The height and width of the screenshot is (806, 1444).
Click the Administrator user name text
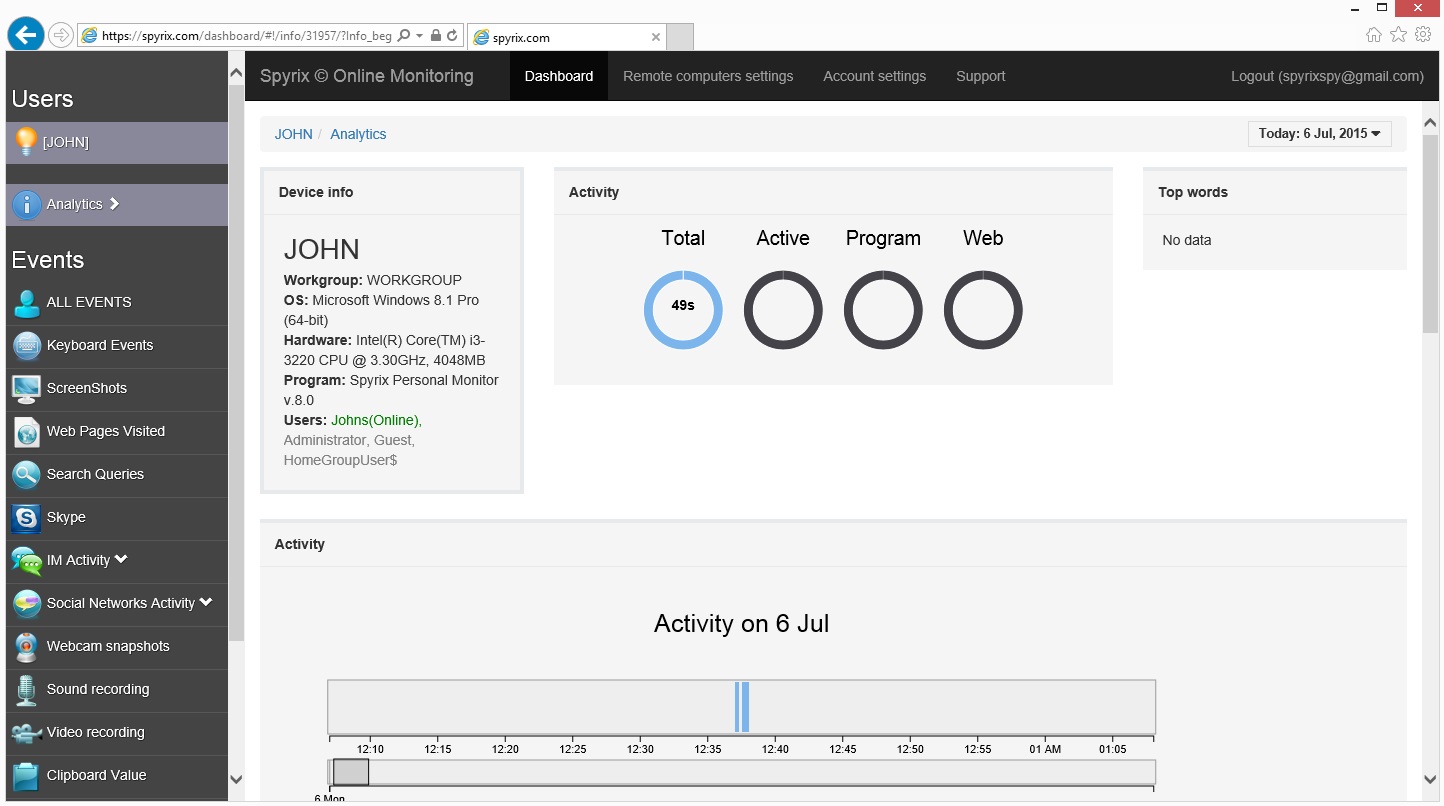(x=325, y=440)
